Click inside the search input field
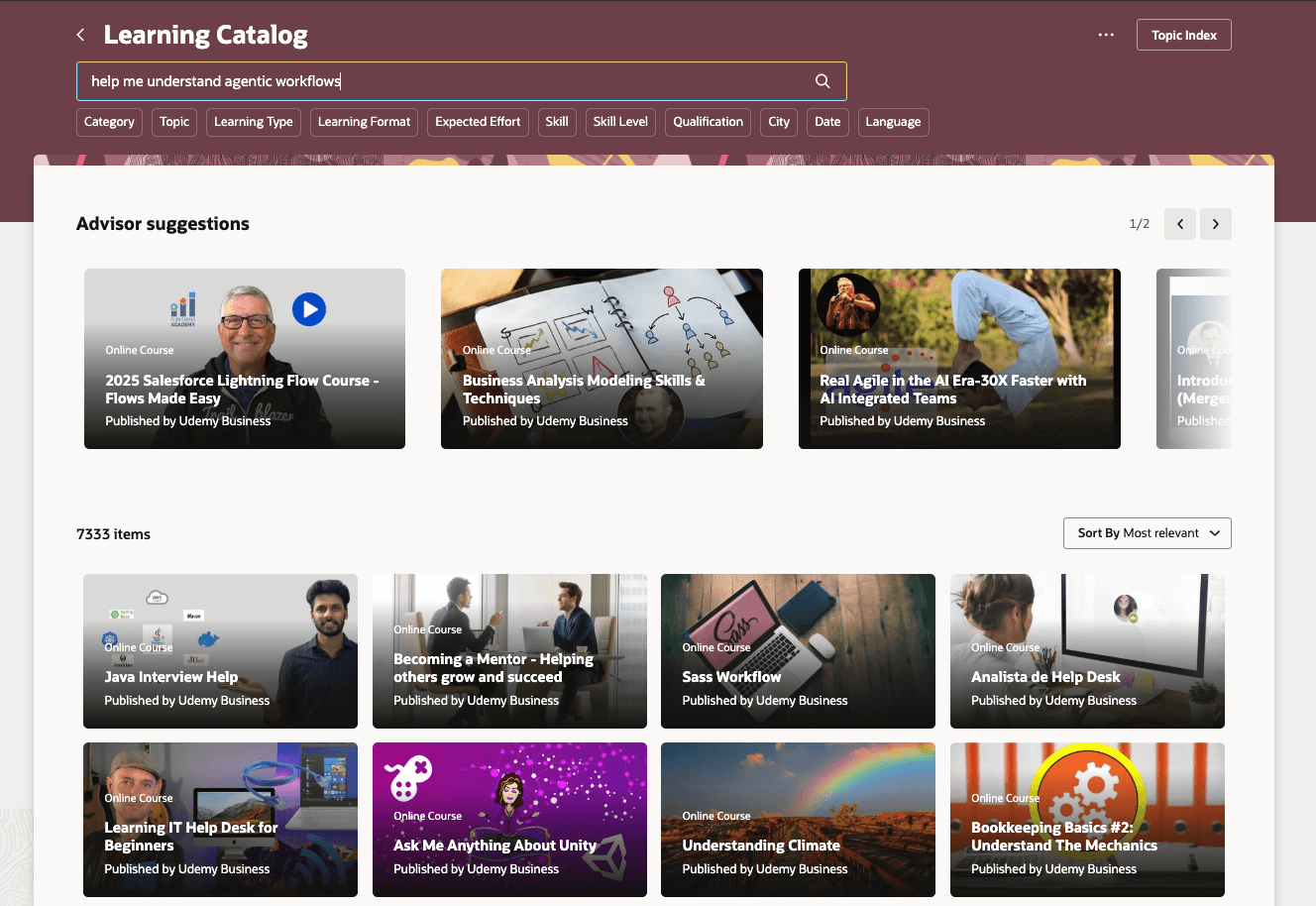 396,80
